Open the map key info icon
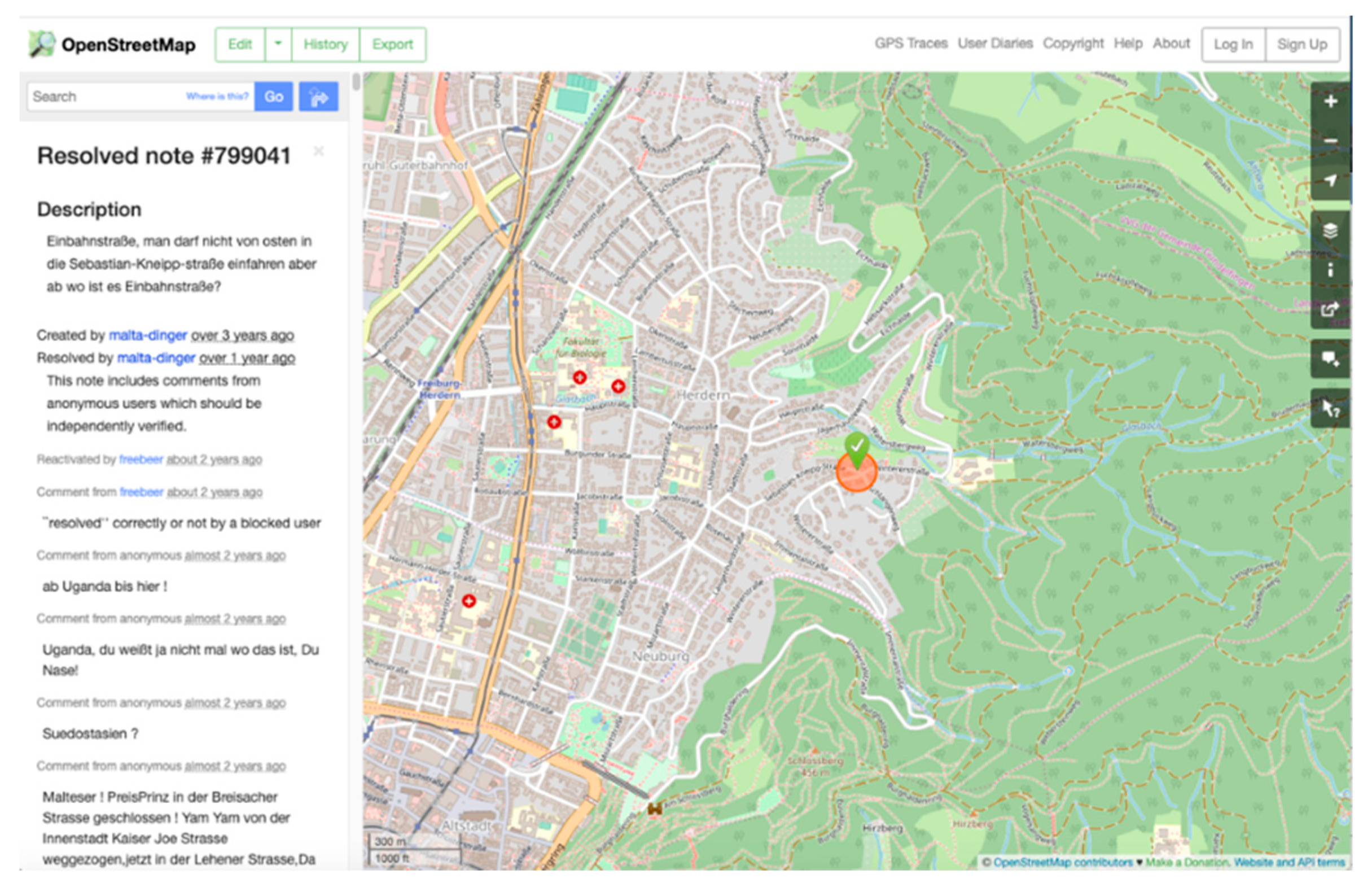The width and height of the screenshot is (1372, 887). pyautogui.click(x=1330, y=270)
